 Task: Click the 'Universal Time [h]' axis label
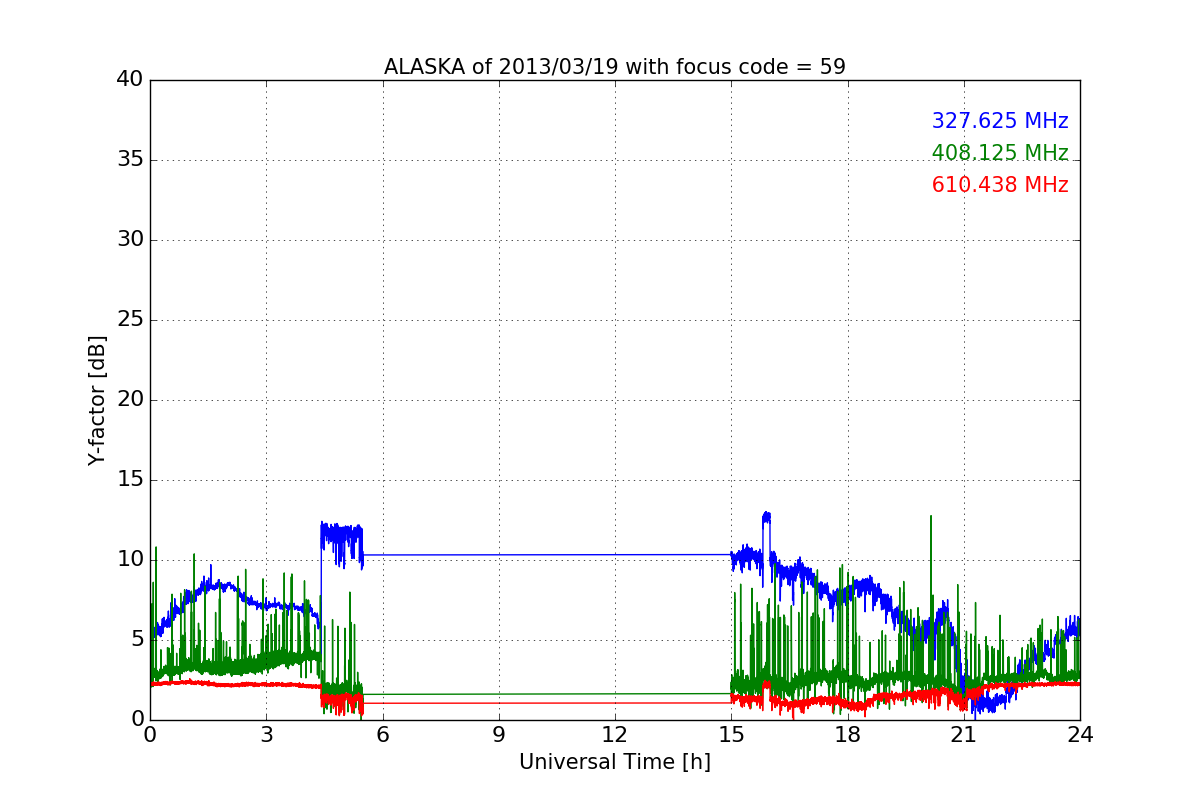pos(615,762)
